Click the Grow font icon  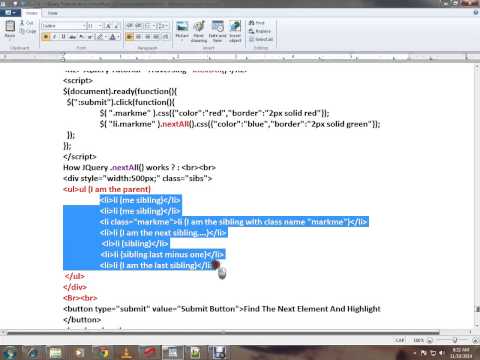pyautogui.click(x=108, y=26)
